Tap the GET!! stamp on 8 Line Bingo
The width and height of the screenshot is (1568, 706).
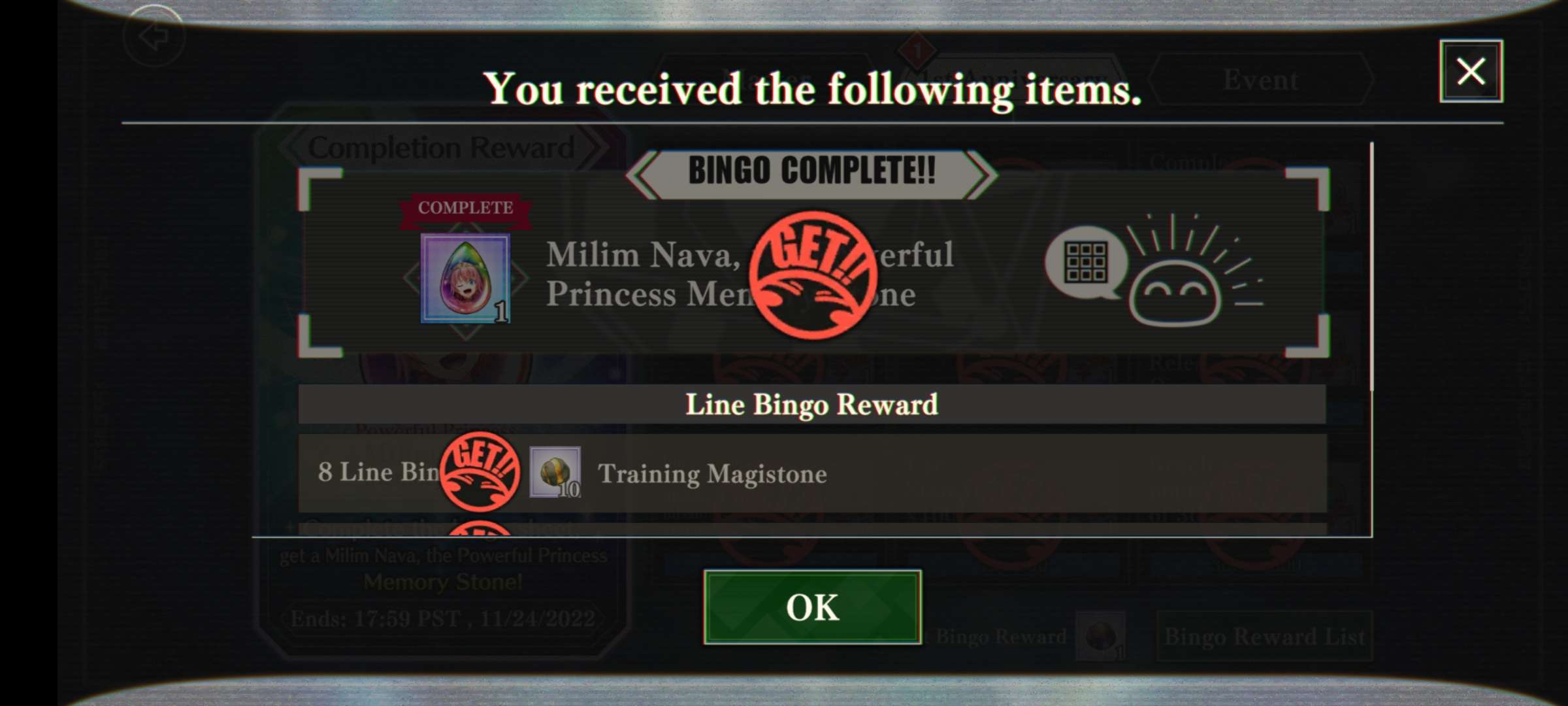point(480,471)
